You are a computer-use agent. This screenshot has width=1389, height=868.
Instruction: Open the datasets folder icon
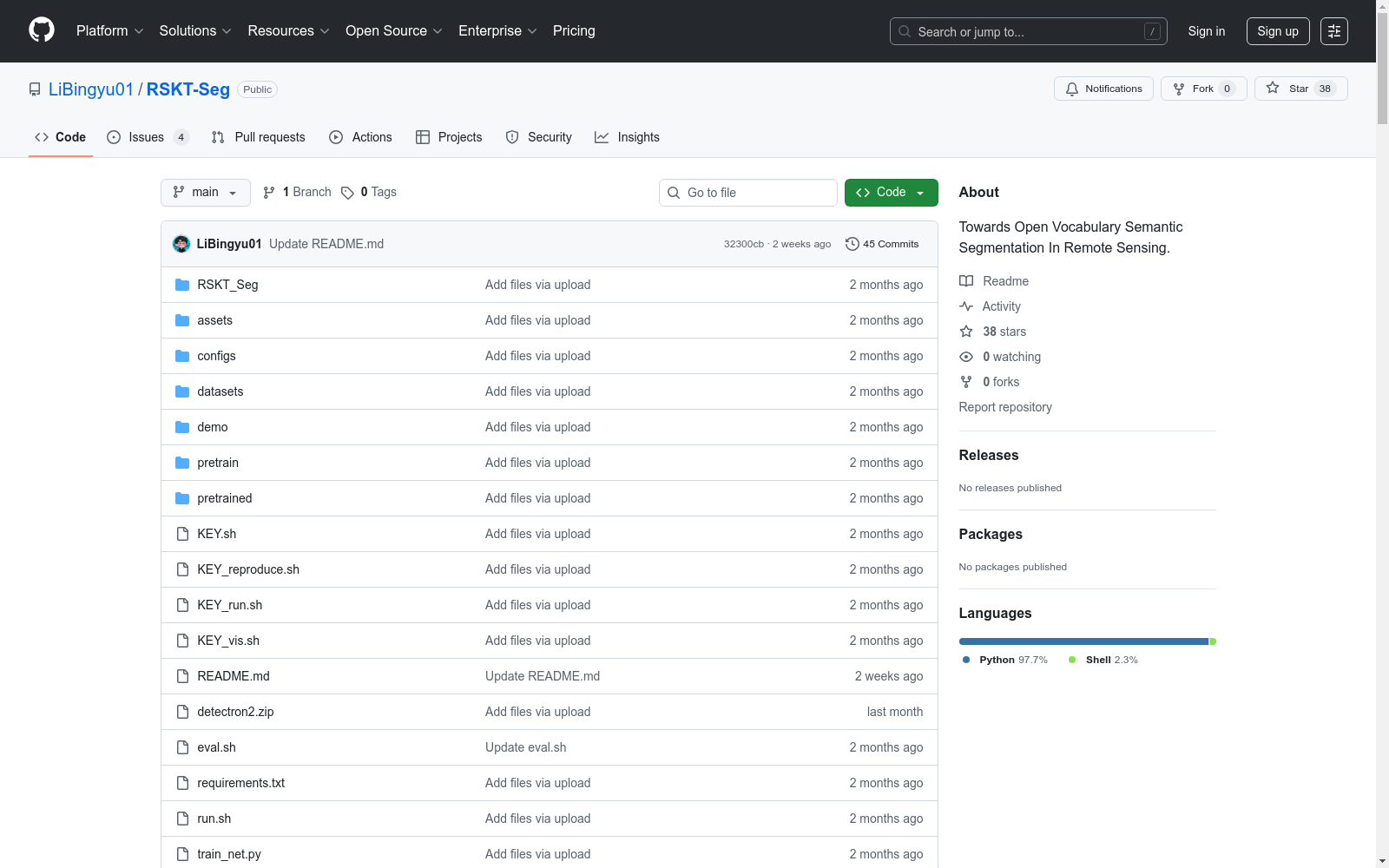[x=182, y=391]
